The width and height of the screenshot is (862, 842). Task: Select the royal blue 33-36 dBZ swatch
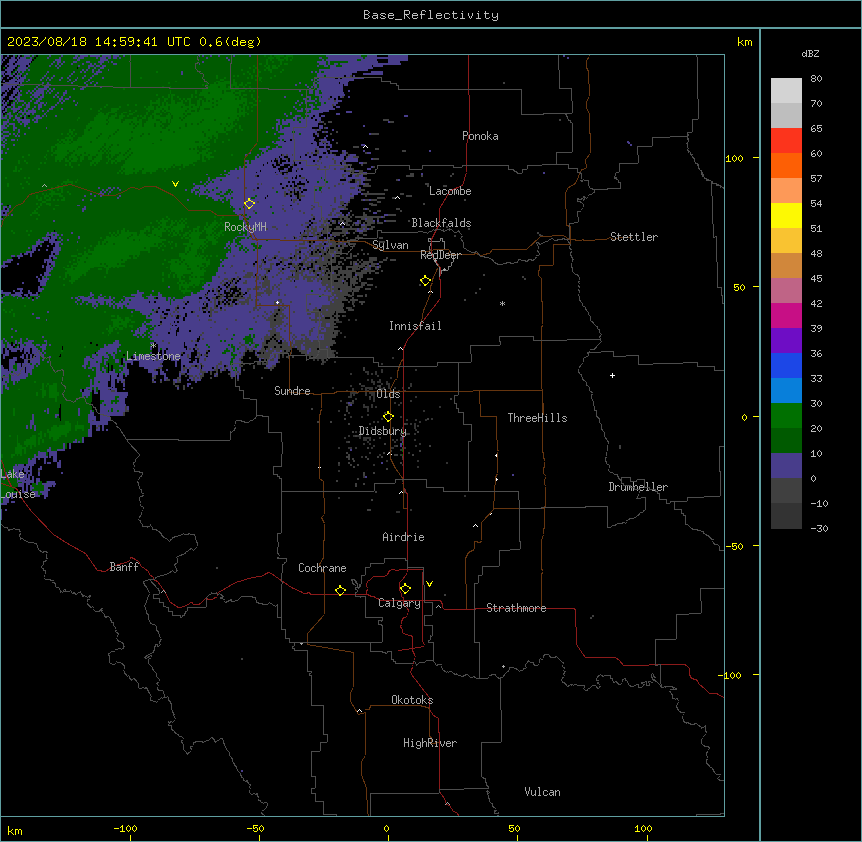click(x=786, y=365)
